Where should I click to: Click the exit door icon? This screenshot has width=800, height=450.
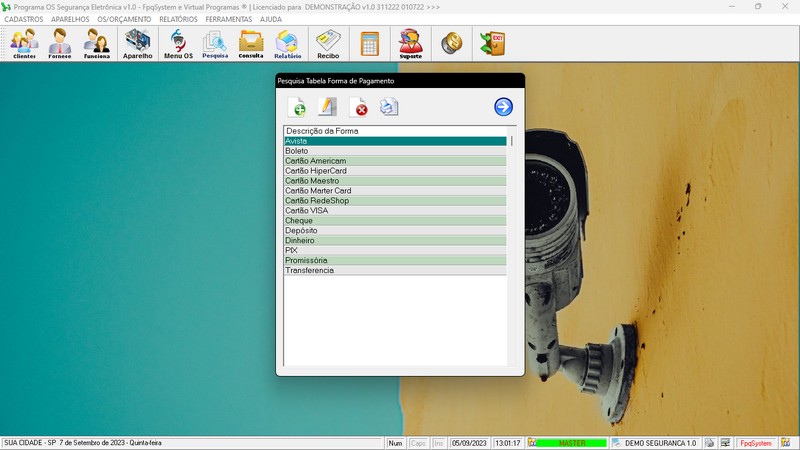pos(493,43)
